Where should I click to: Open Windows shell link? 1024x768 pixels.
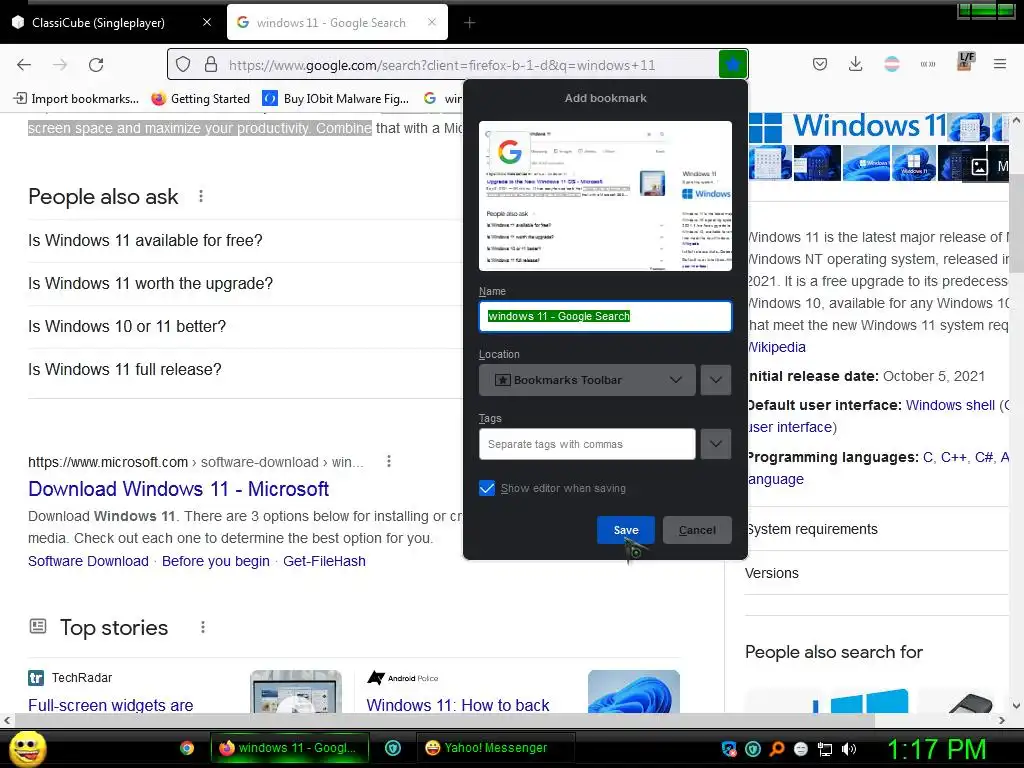tap(950, 405)
